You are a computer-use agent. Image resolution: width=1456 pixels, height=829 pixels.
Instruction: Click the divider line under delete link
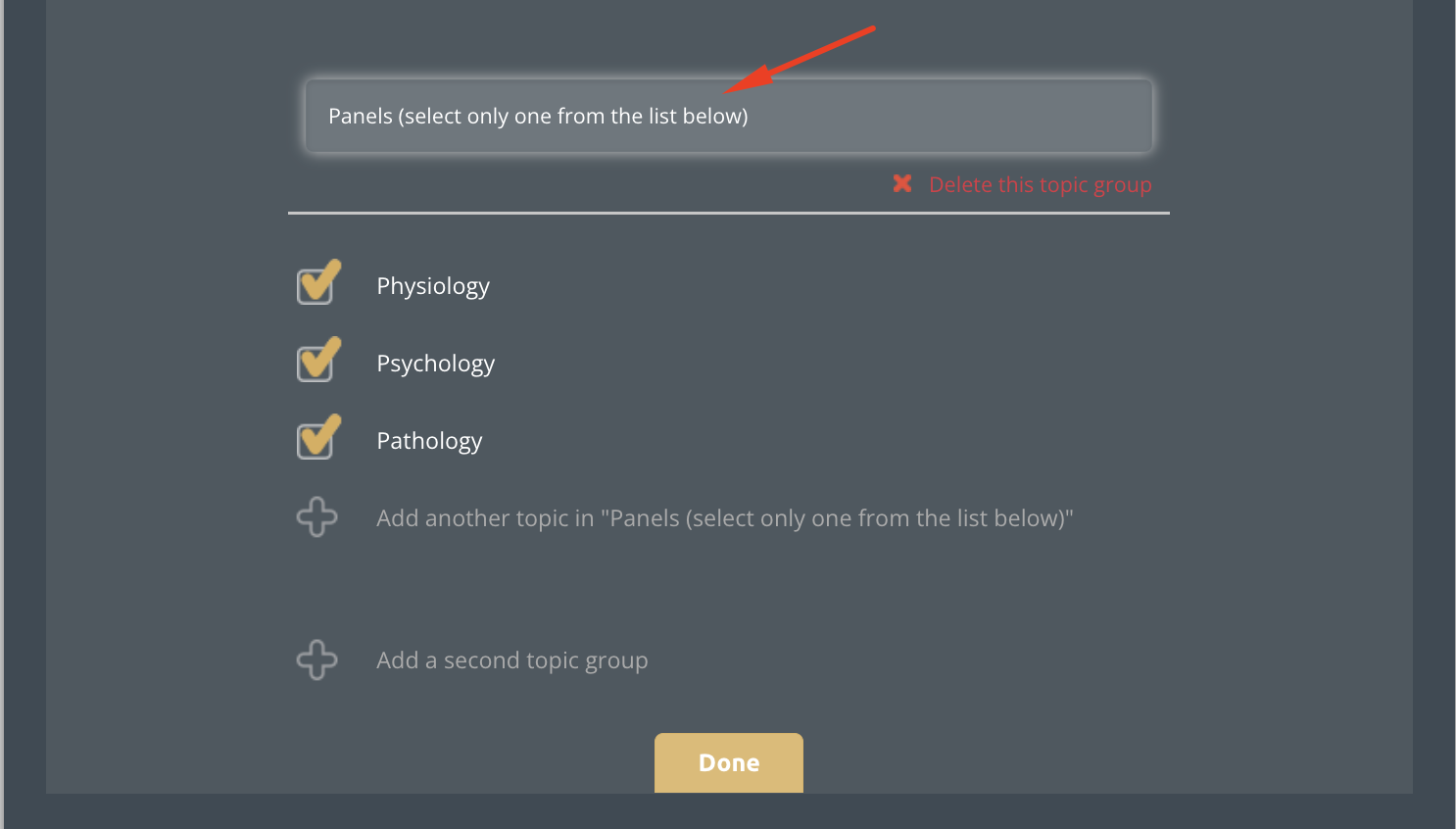(x=729, y=213)
